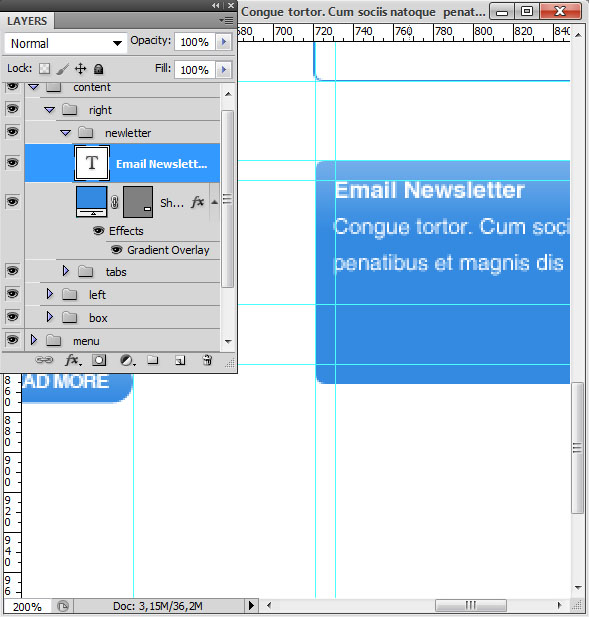Switch to the LAYERS tab

click(x=27, y=21)
